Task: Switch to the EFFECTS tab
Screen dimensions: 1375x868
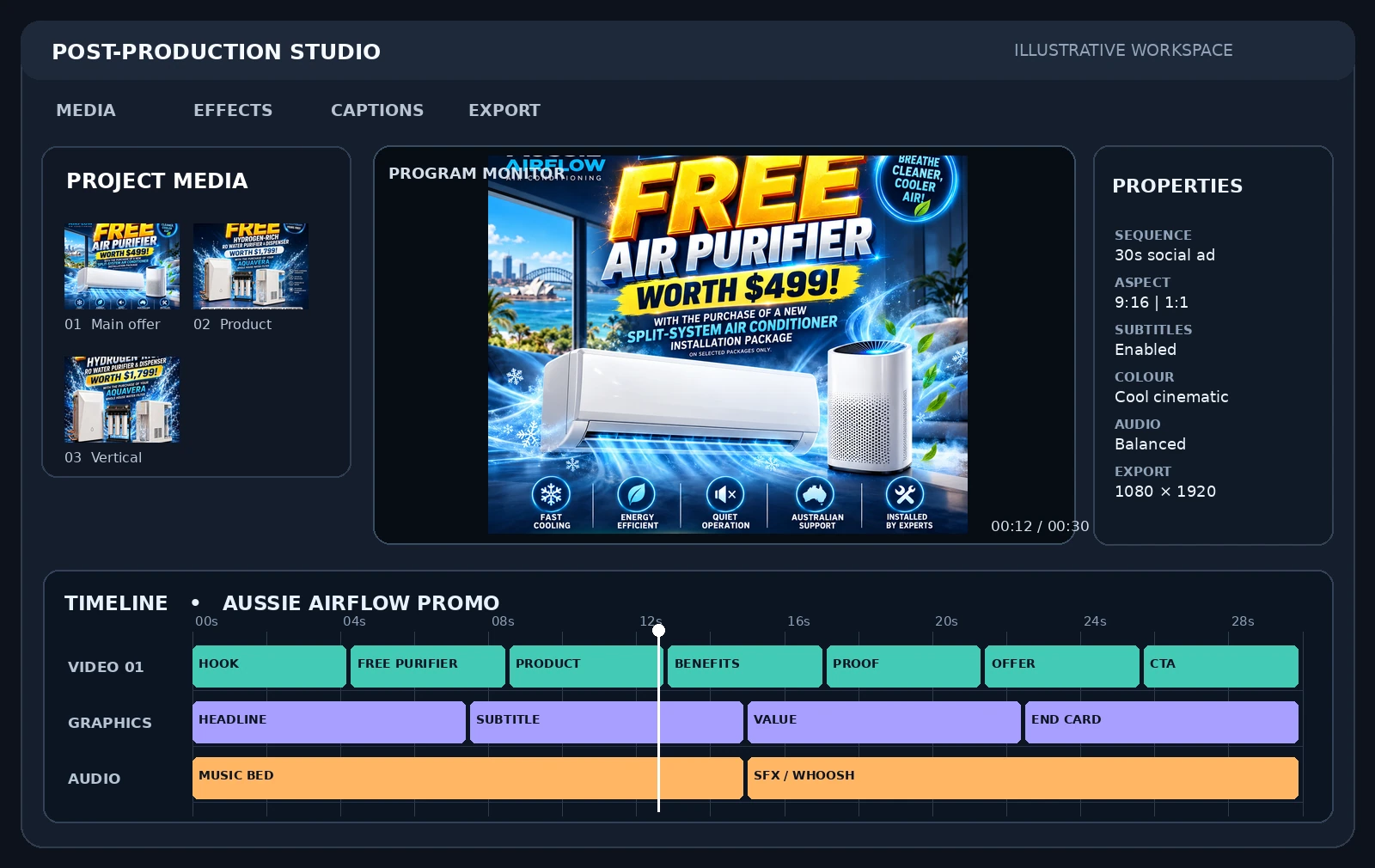Action: (x=233, y=111)
